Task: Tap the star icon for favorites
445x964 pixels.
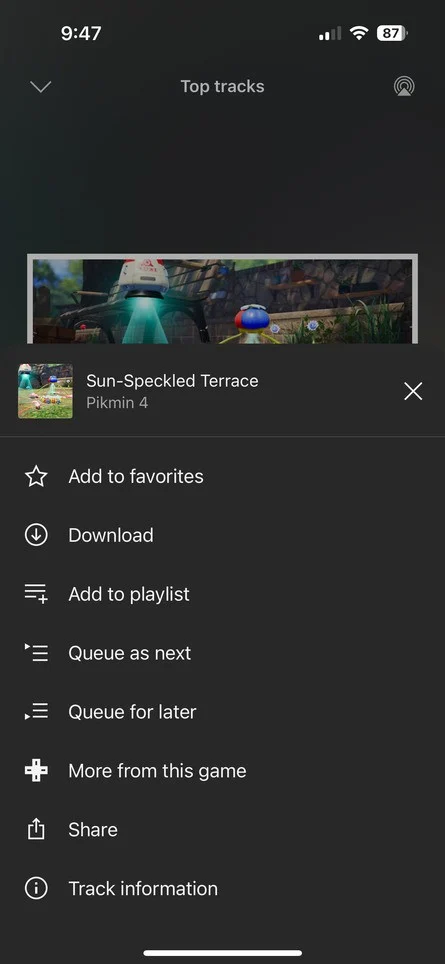Action: [x=36, y=476]
